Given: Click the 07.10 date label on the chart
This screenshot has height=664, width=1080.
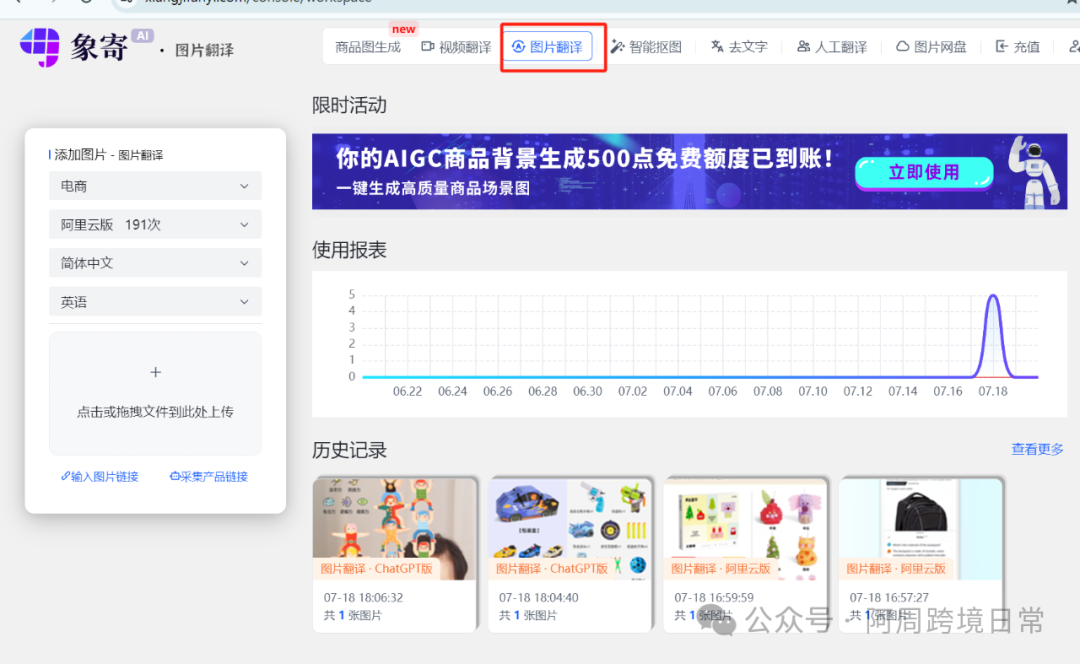Looking at the screenshot, I should point(813,391).
